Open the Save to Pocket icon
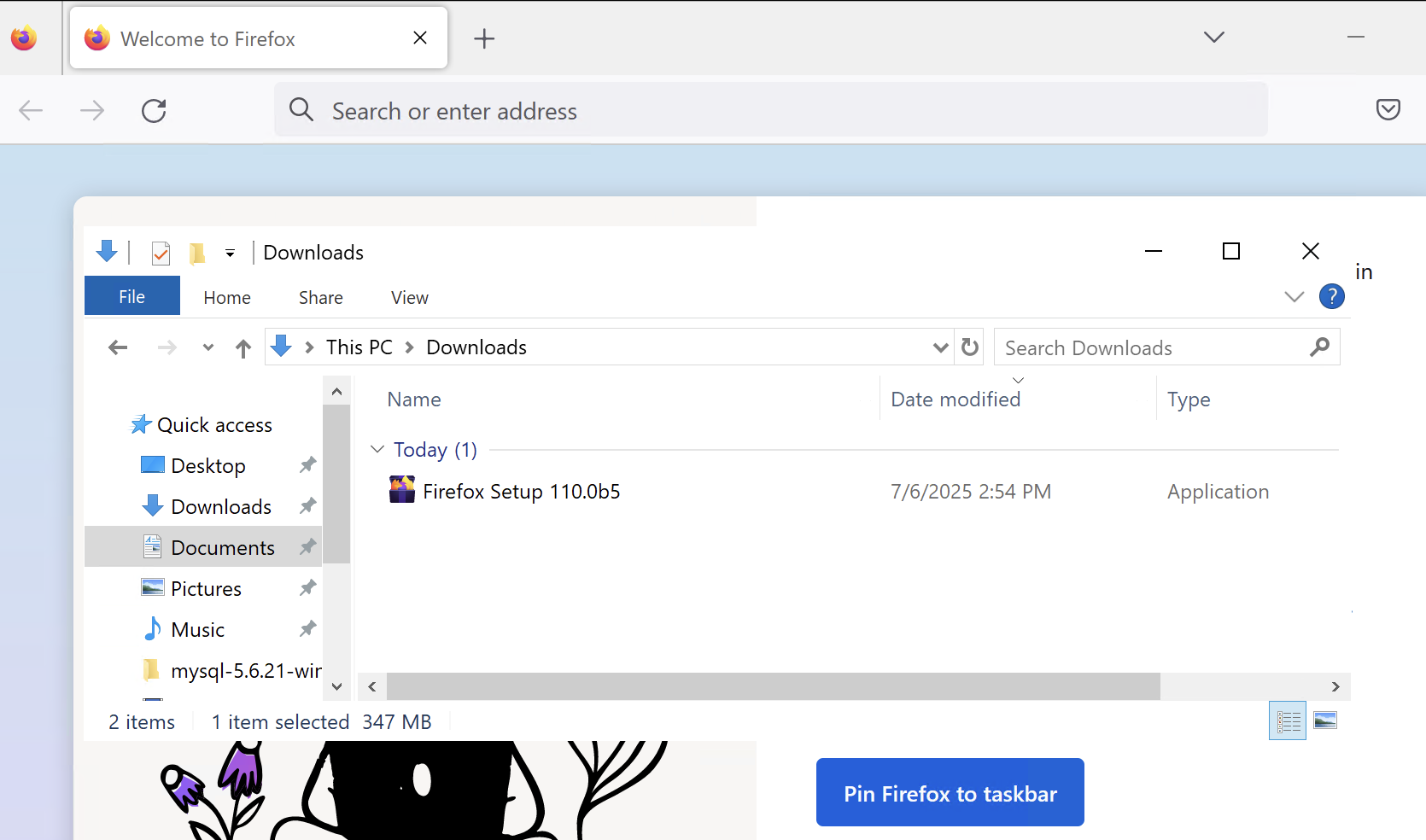This screenshot has width=1426, height=840. (1388, 109)
